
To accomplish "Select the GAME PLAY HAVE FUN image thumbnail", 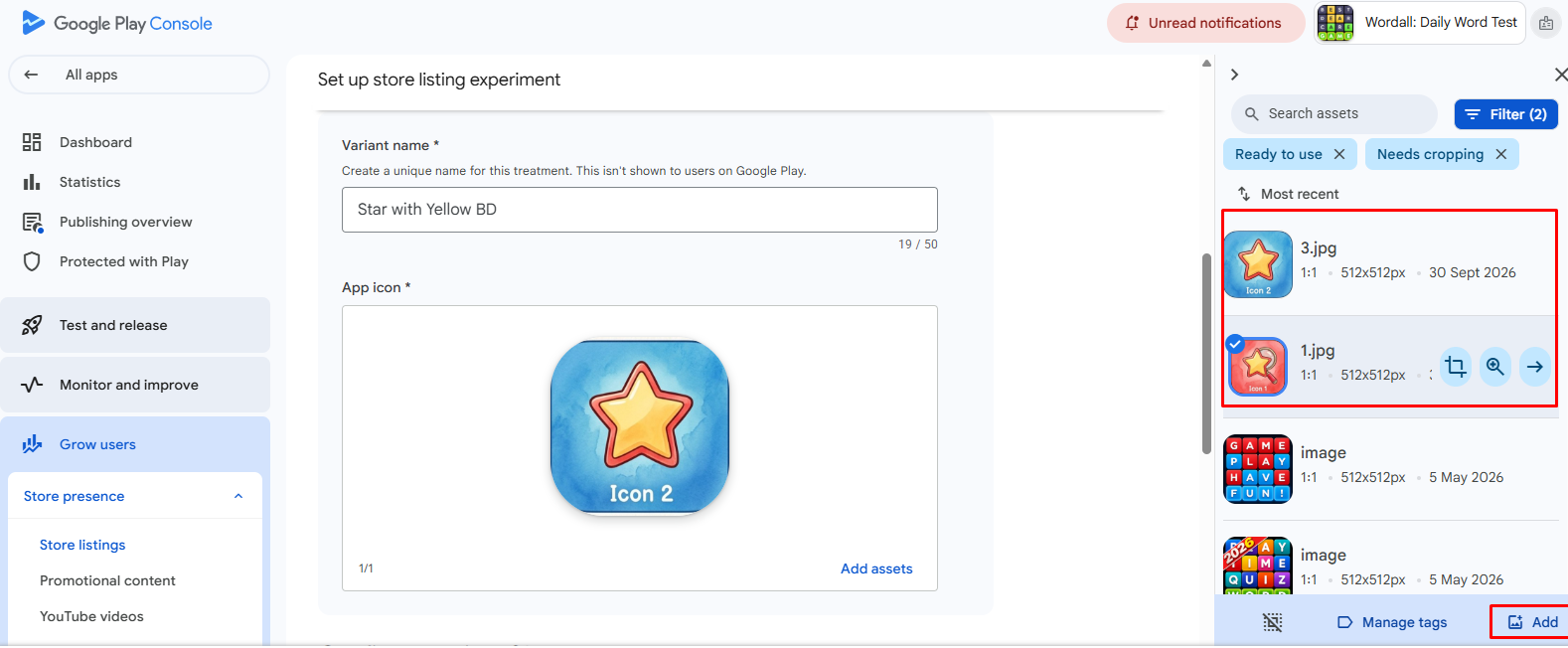I will click(x=1258, y=469).
